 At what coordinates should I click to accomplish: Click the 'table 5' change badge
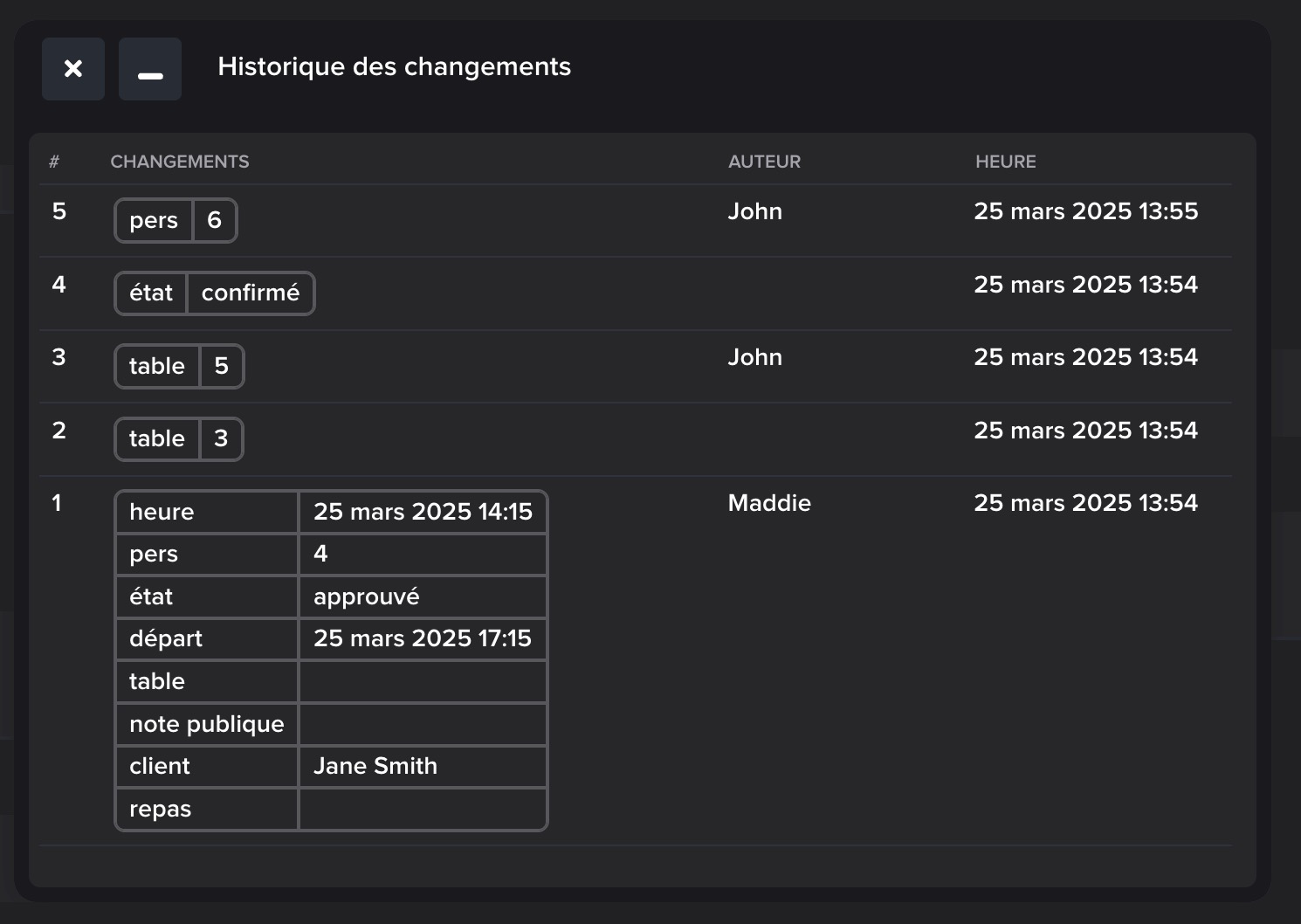179,366
